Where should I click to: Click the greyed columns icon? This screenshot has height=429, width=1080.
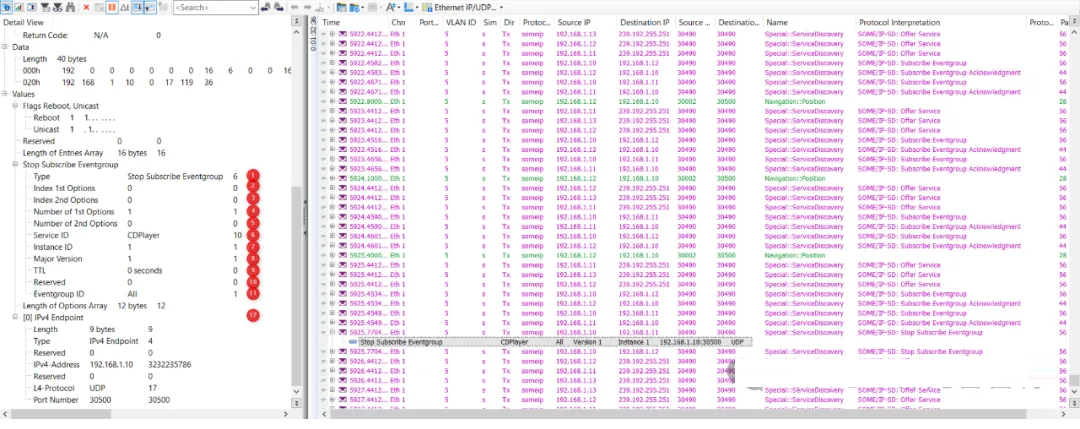(x=374, y=7)
